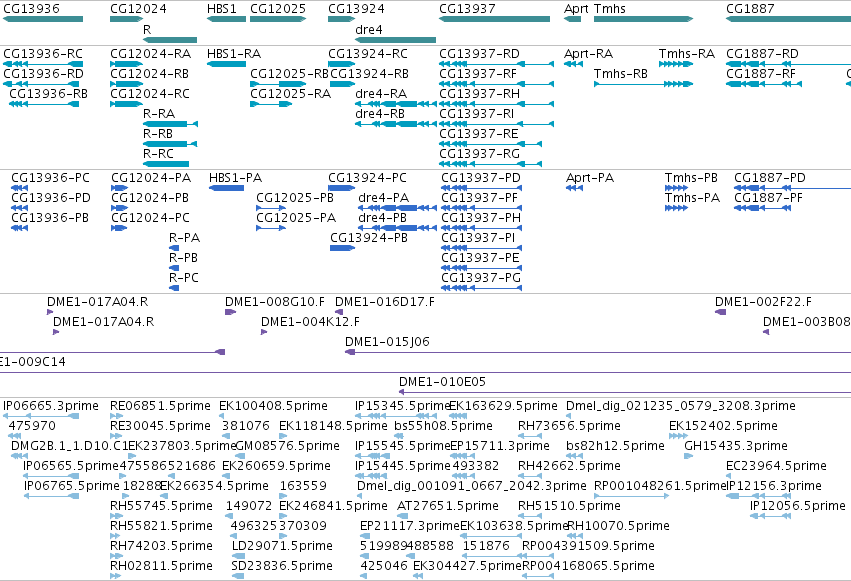Select EST EK100408.5prime

pos(221,416)
